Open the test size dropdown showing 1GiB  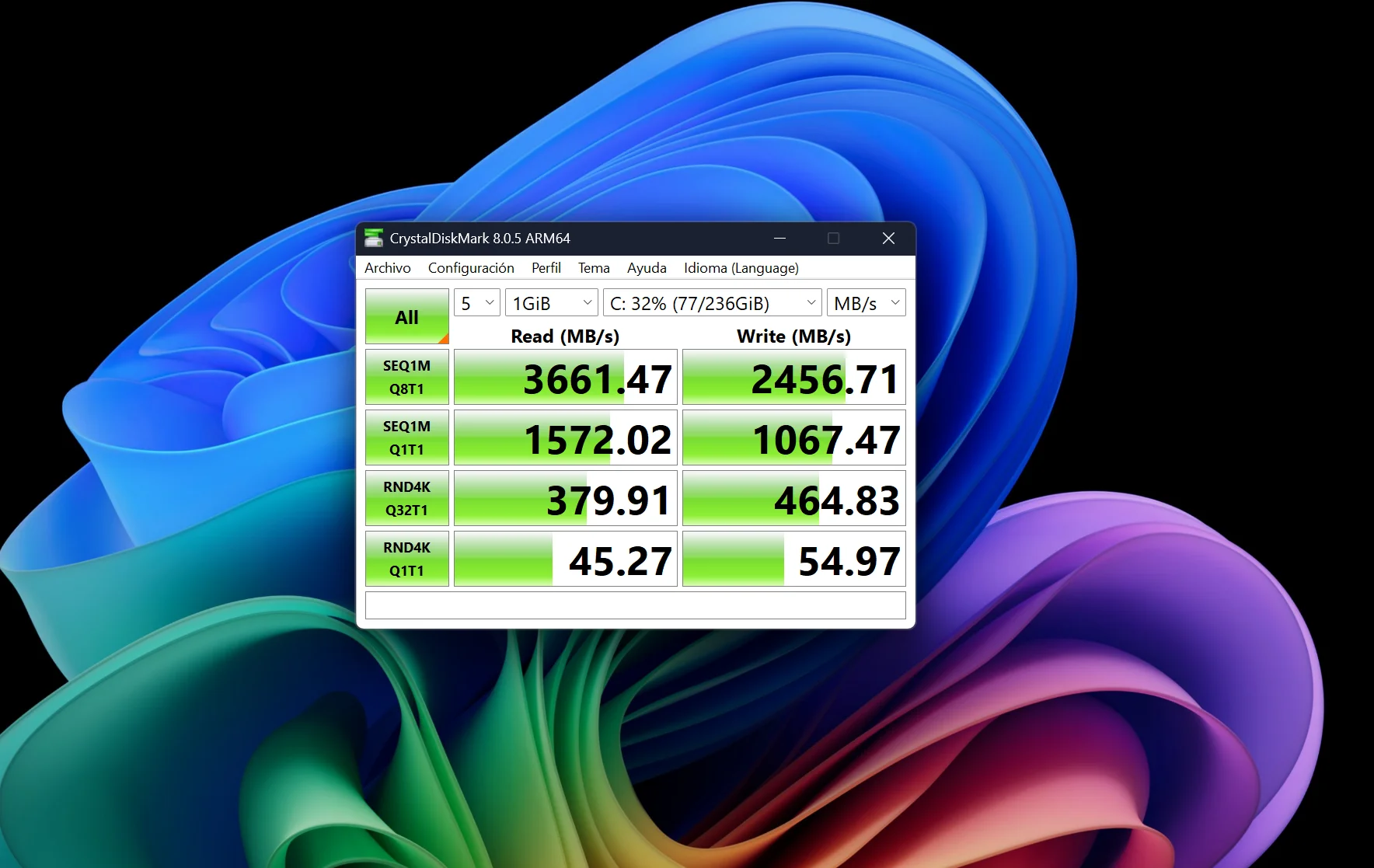click(x=551, y=302)
